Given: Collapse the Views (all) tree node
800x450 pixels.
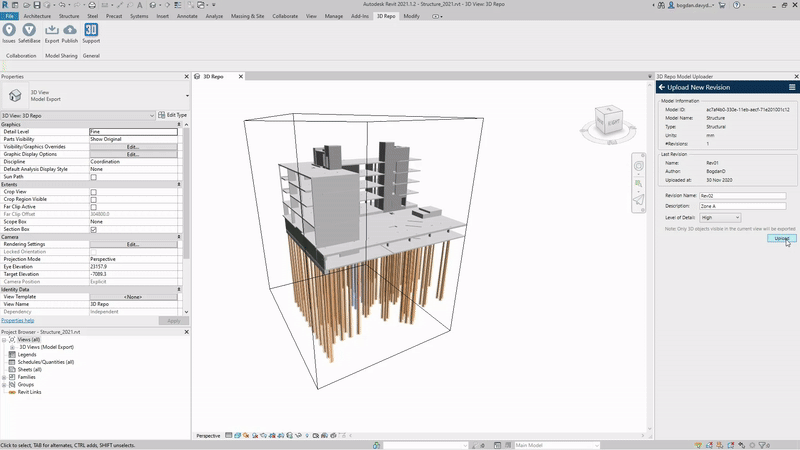Looking at the screenshot, I should [x=4, y=340].
